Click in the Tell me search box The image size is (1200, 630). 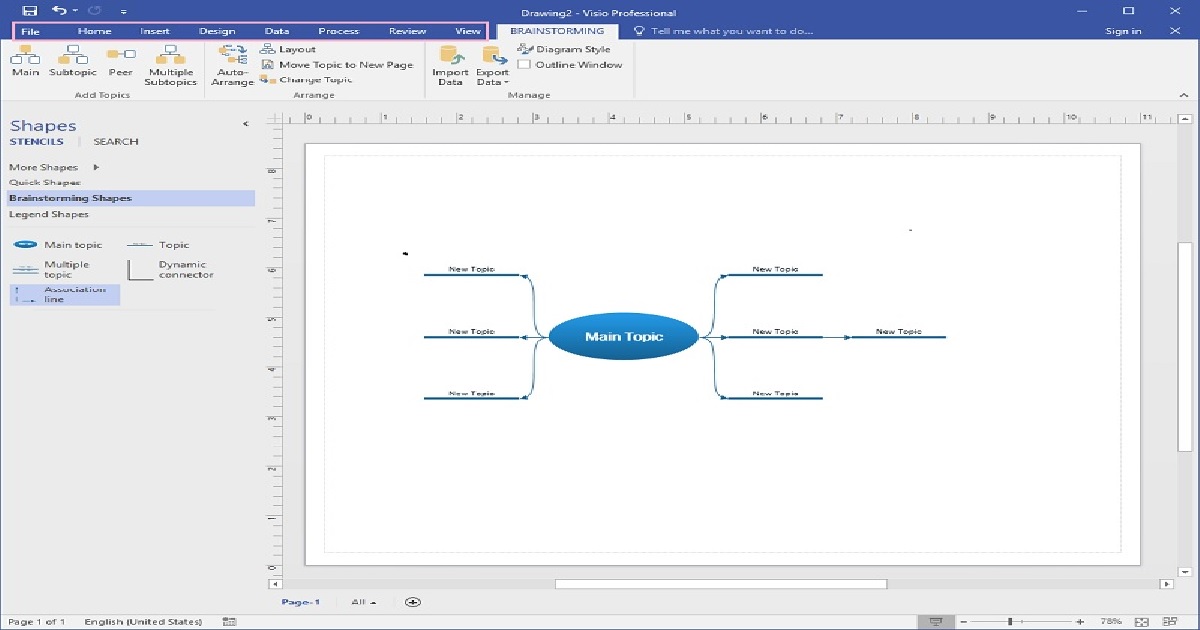coord(725,31)
